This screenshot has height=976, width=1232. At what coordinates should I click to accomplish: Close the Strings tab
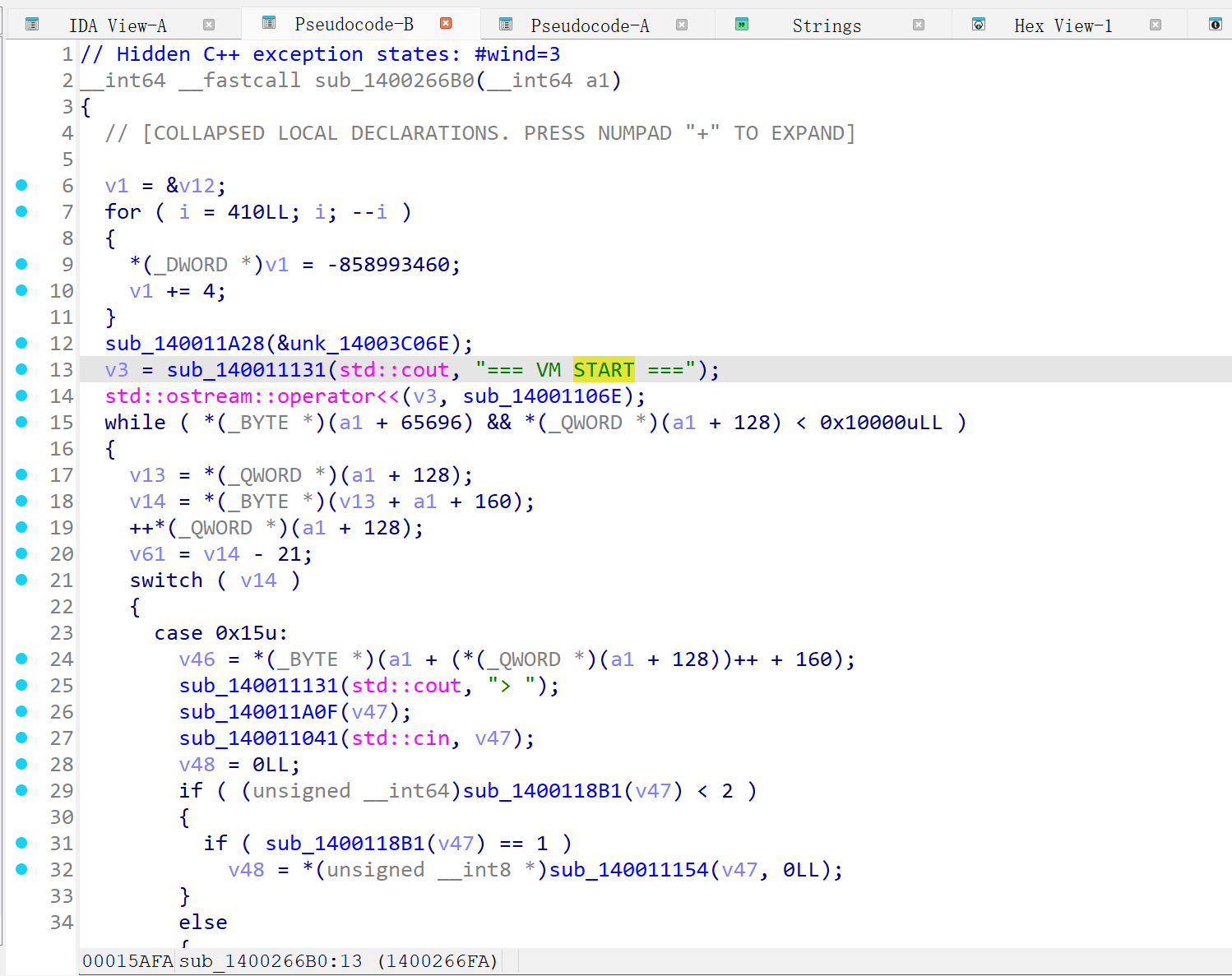919,25
